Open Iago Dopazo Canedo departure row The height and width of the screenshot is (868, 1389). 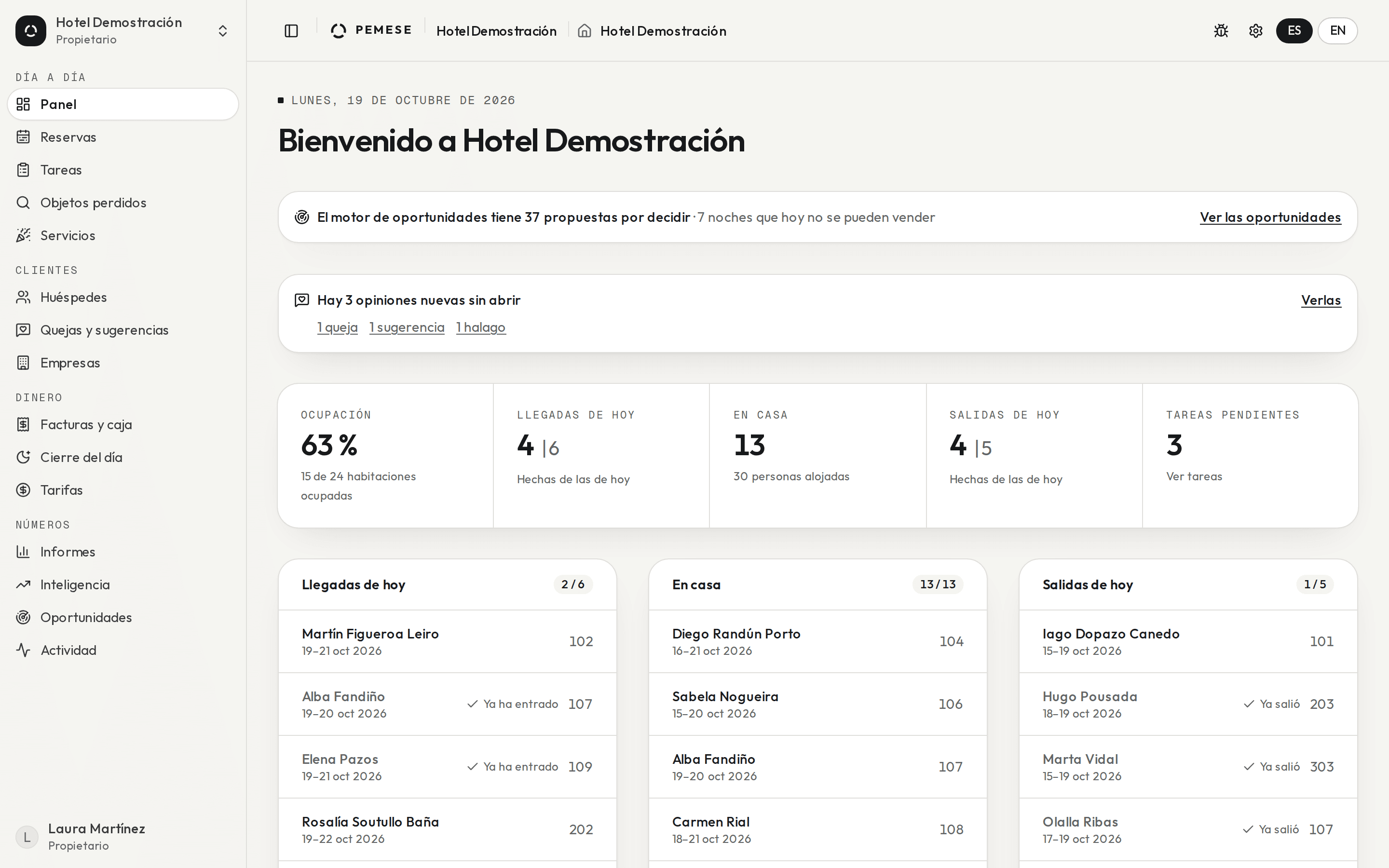(1188, 641)
